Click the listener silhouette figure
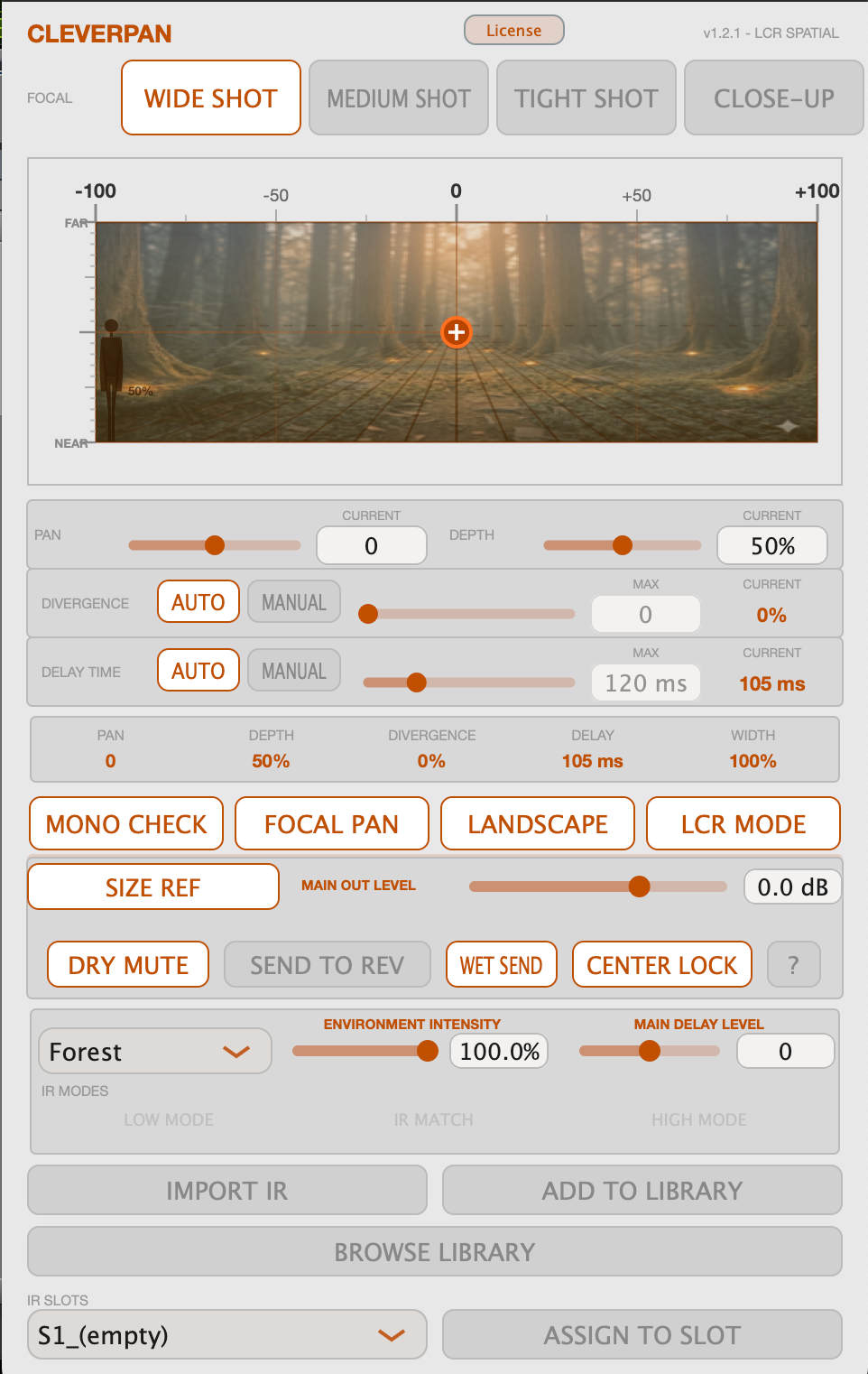 pyautogui.click(x=111, y=380)
